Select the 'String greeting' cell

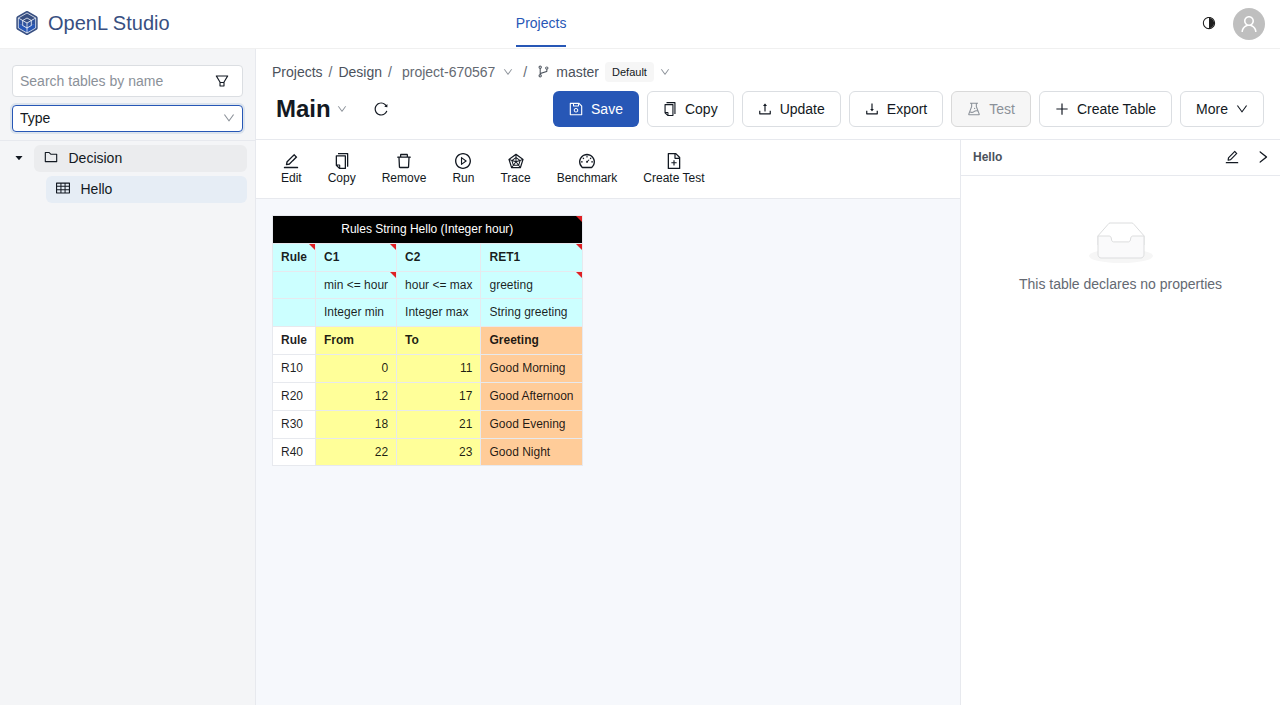click(532, 312)
